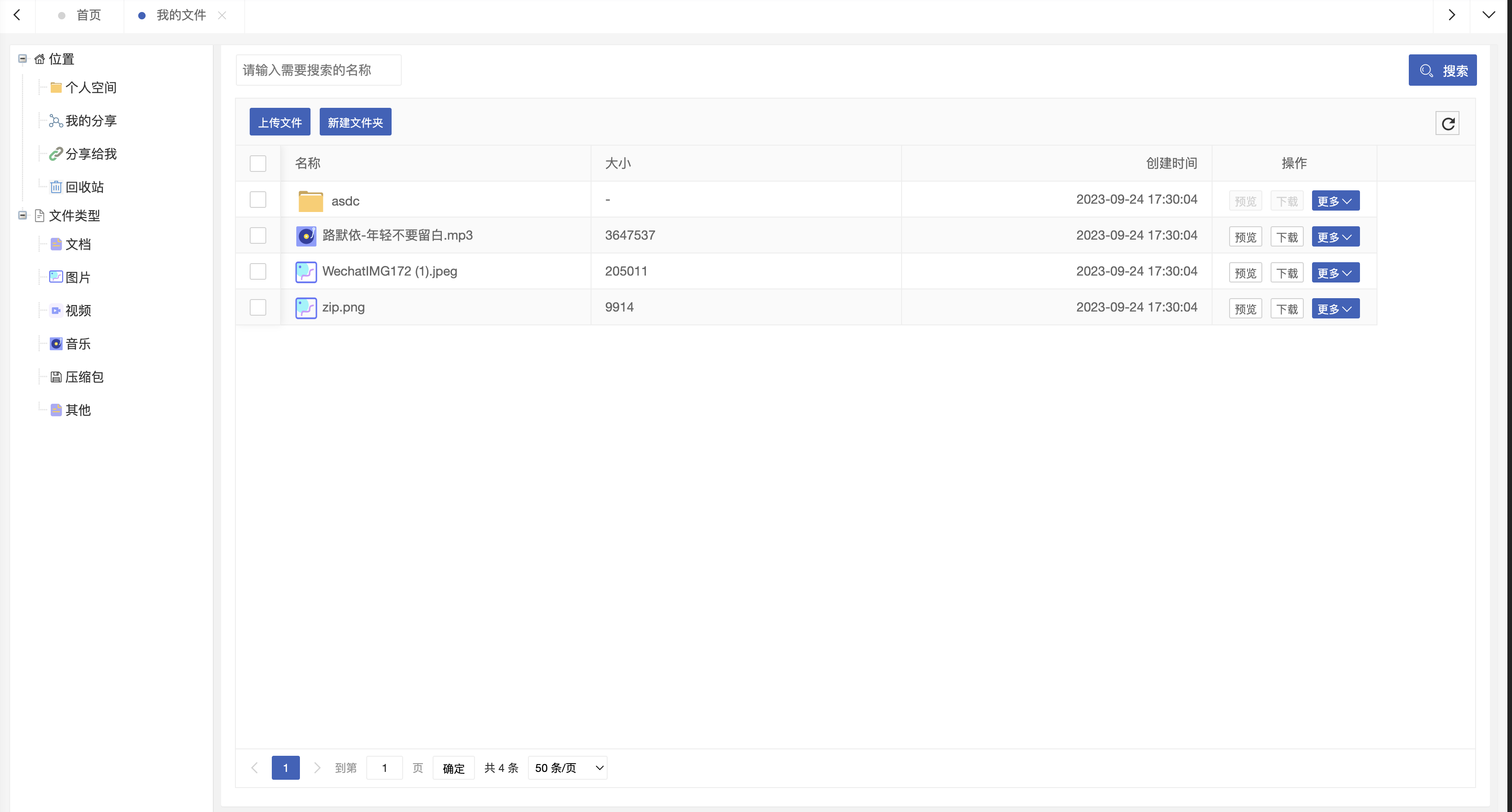
Task: Switch to the 首页 tab
Action: (x=88, y=15)
